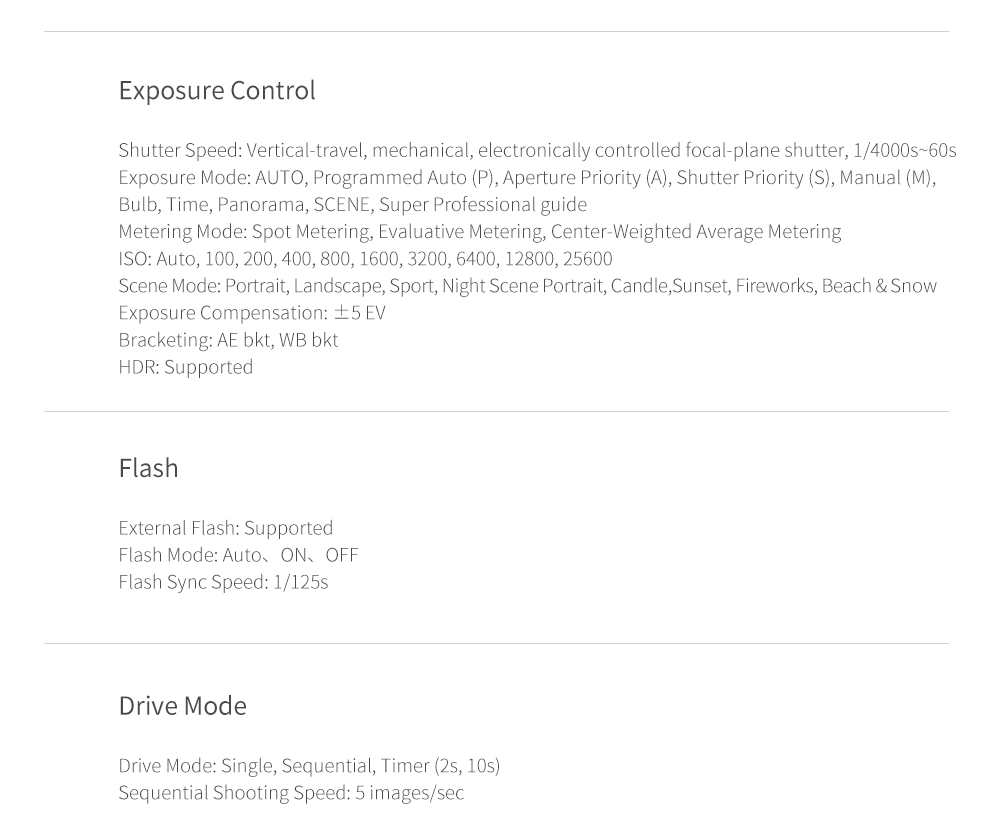
Task: Click the Shutter Speed specification line
Action: click(x=537, y=150)
